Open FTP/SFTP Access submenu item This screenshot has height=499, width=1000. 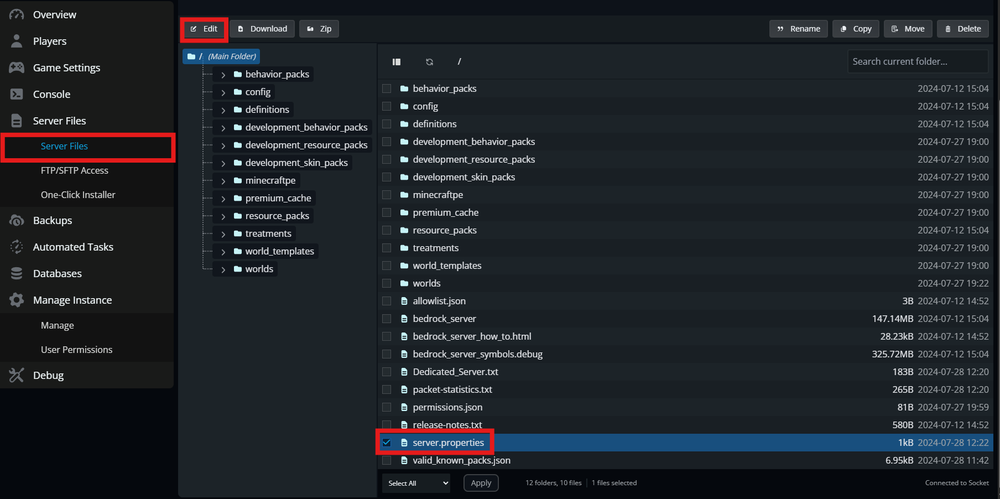(x=74, y=171)
